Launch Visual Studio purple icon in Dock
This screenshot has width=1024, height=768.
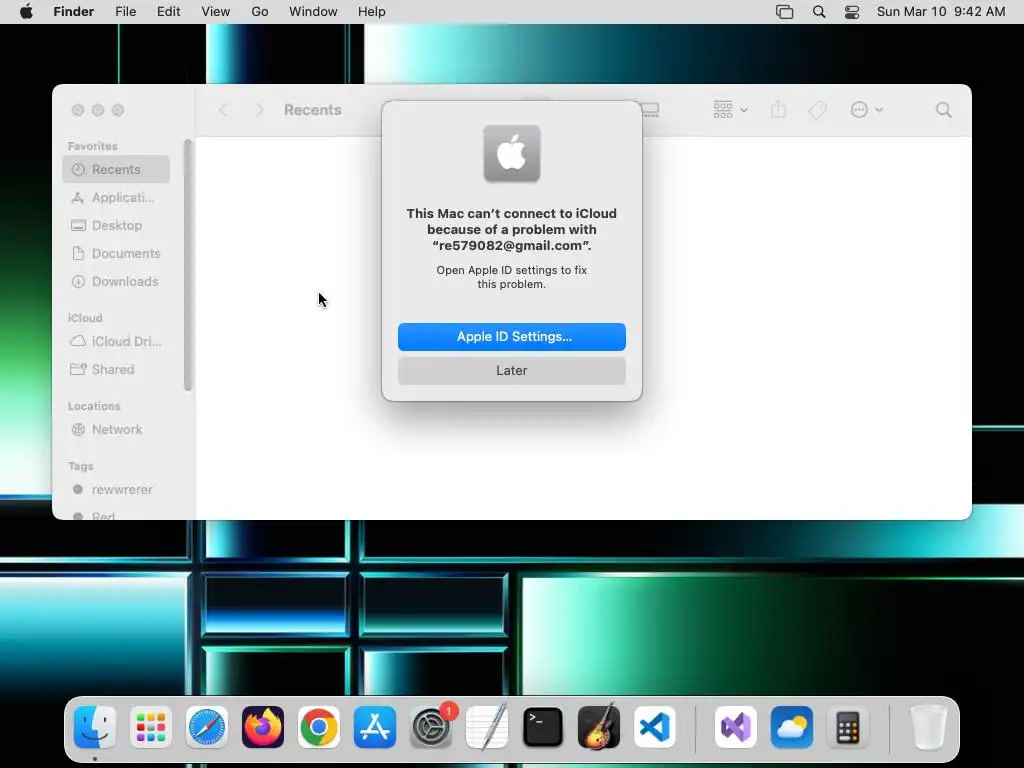(736, 727)
